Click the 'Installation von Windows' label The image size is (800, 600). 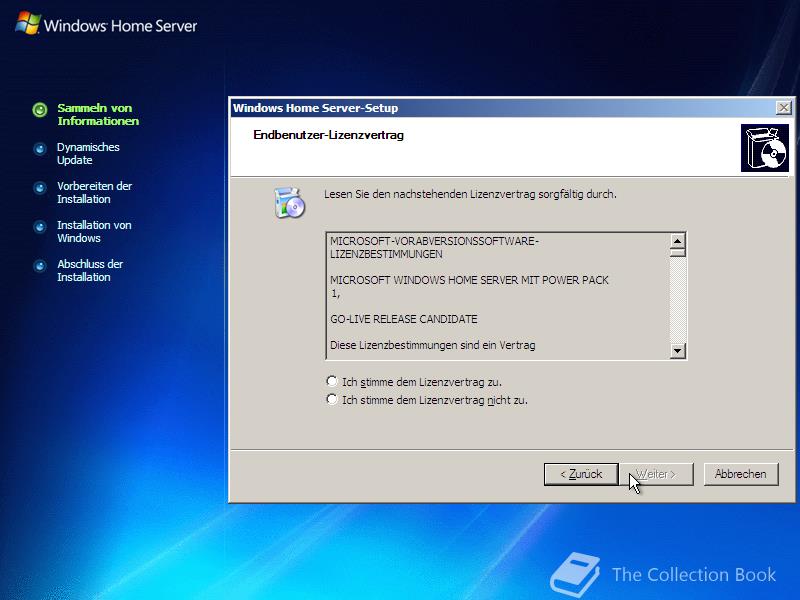[x=94, y=232]
